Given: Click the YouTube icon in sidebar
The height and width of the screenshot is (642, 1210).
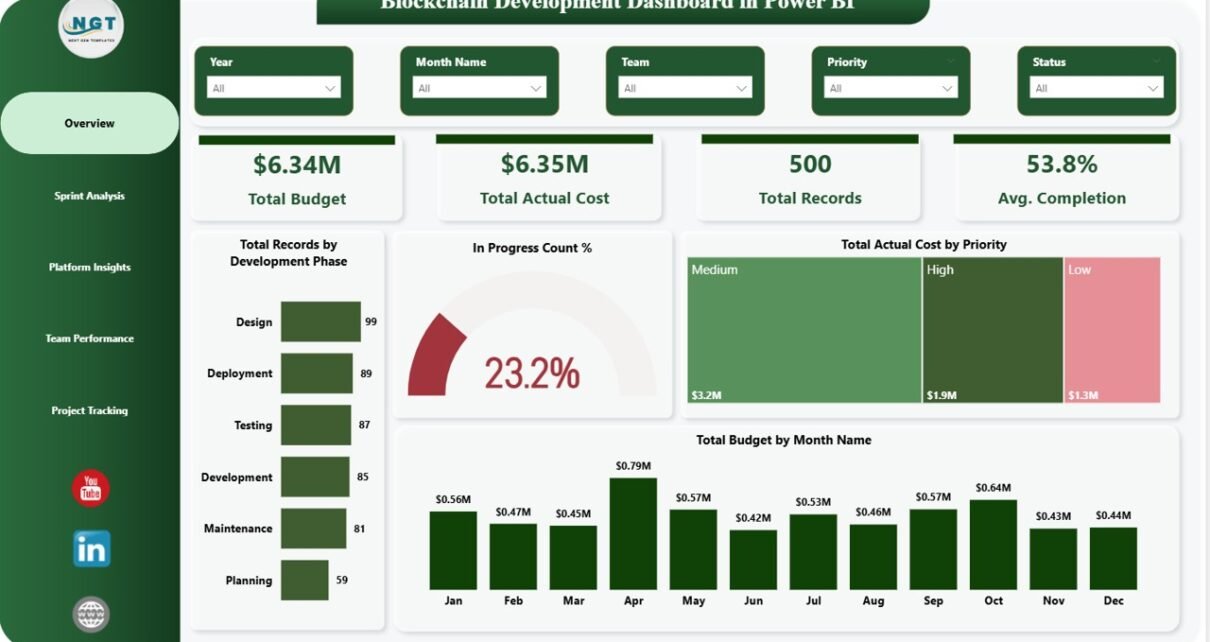Looking at the screenshot, I should 91,488.
